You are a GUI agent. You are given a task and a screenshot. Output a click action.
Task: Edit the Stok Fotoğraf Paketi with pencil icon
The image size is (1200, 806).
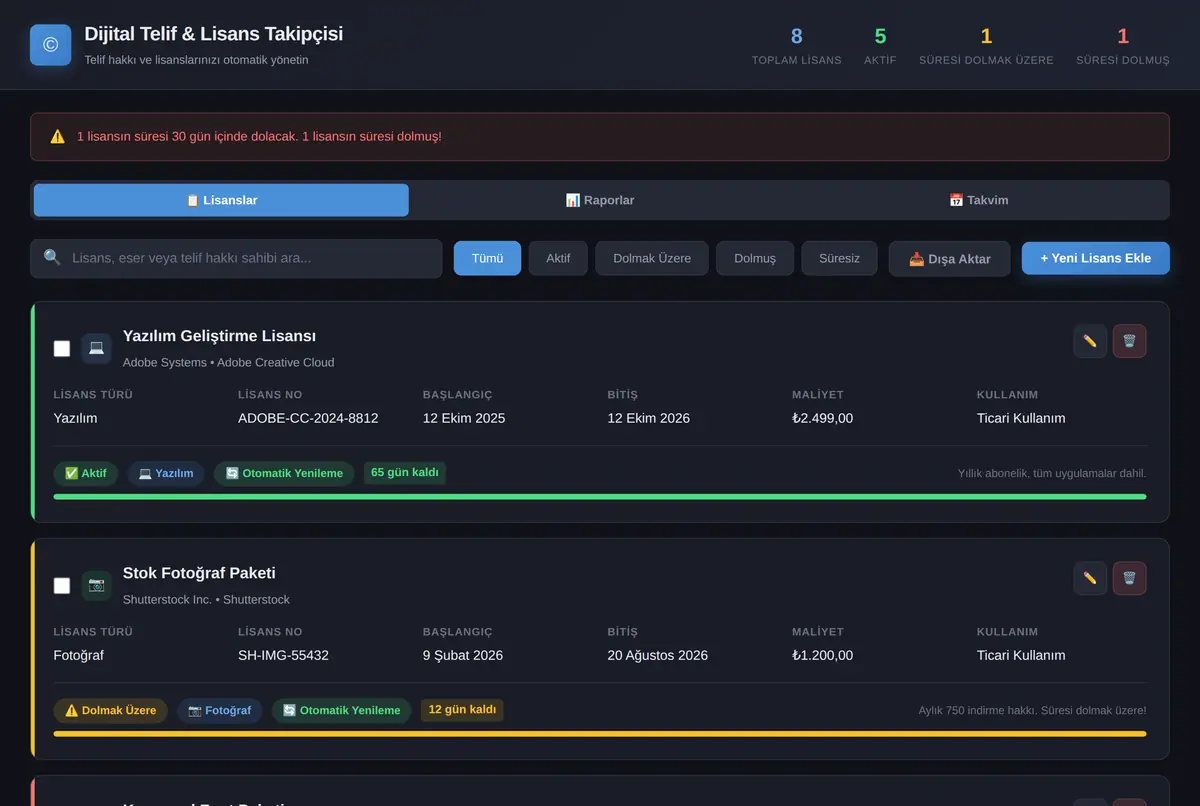tap(1090, 578)
